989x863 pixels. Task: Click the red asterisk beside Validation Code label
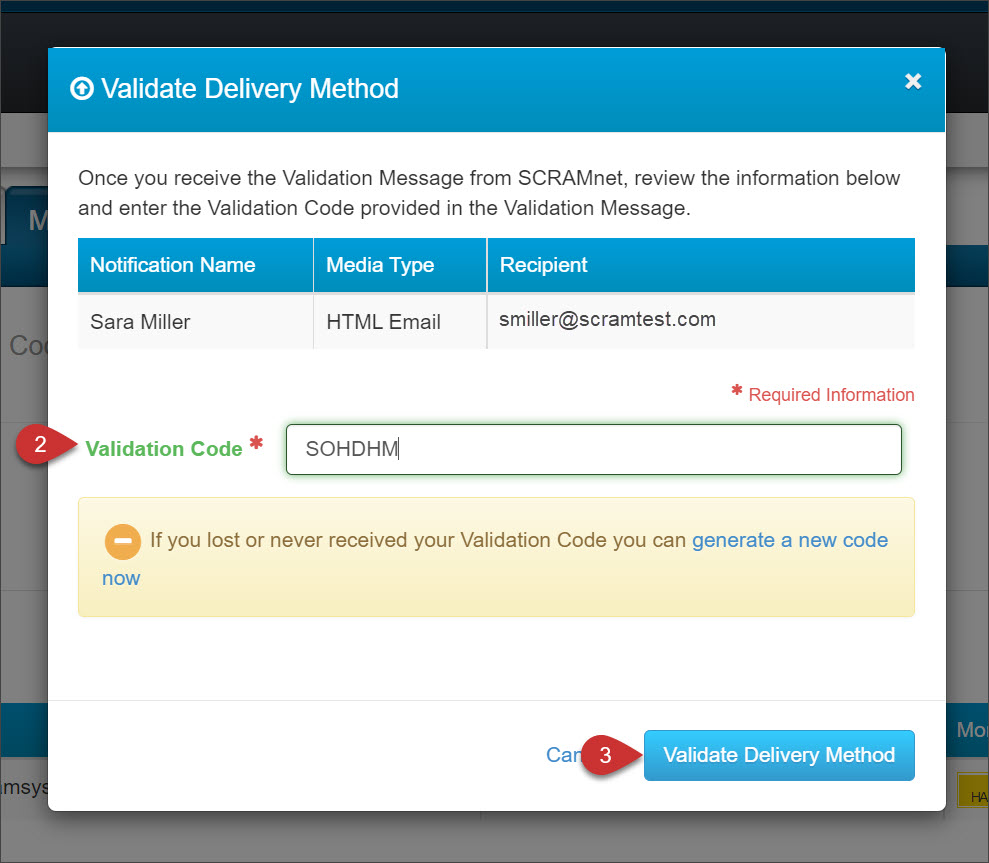(x=256, y=443)
